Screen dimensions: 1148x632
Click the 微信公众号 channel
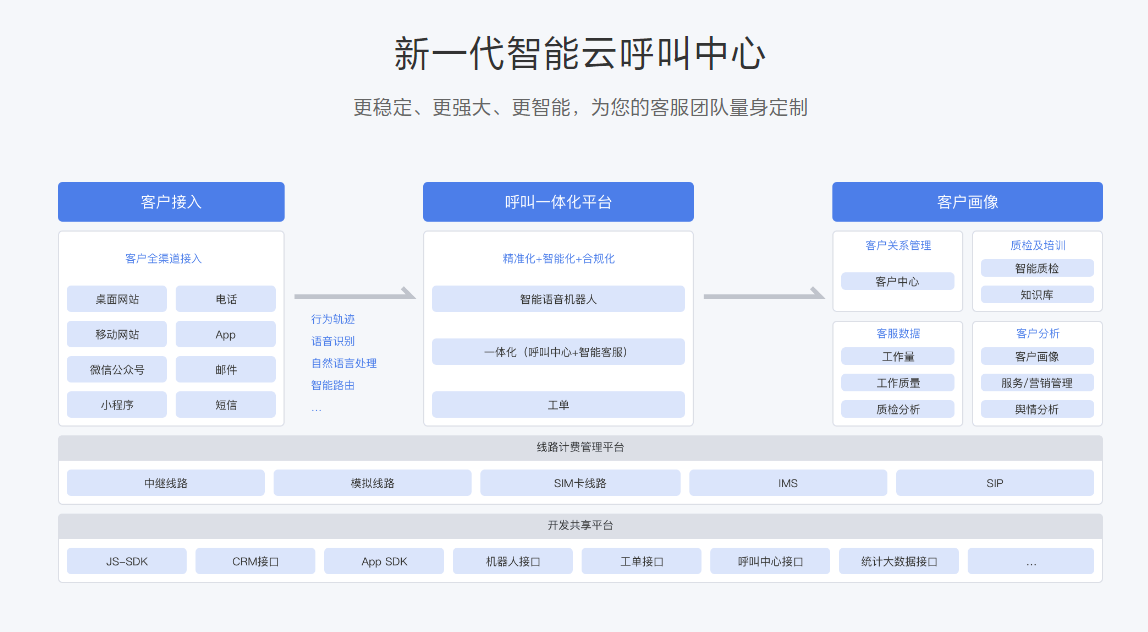click(x=116, y=369)
